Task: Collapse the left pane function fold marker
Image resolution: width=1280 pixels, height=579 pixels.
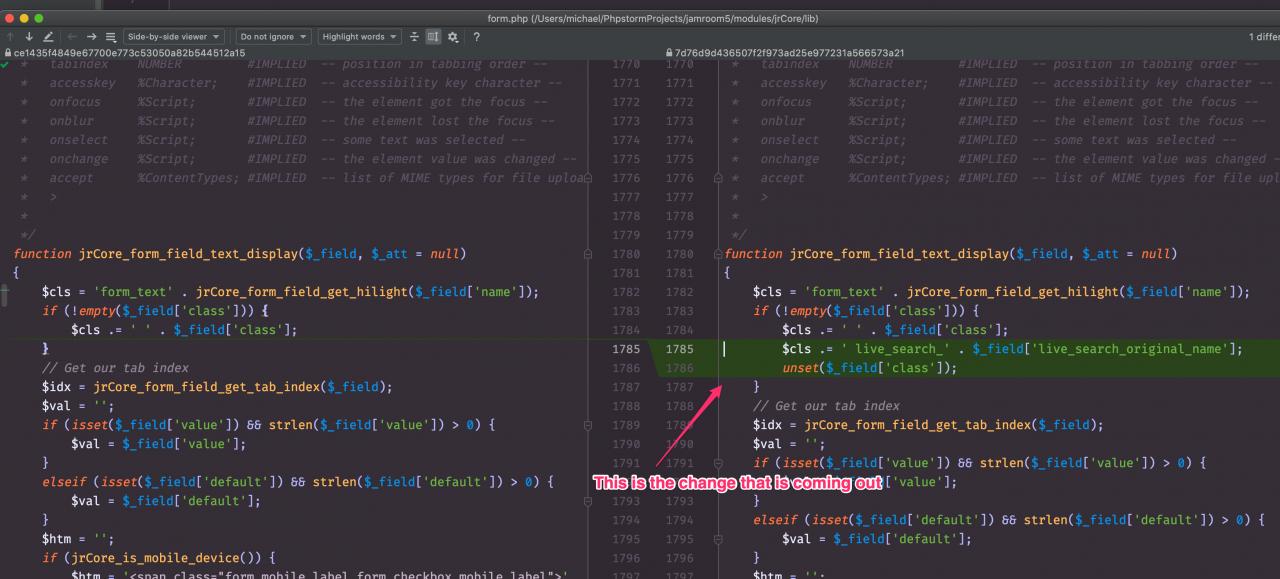Action: click(588, 254)
